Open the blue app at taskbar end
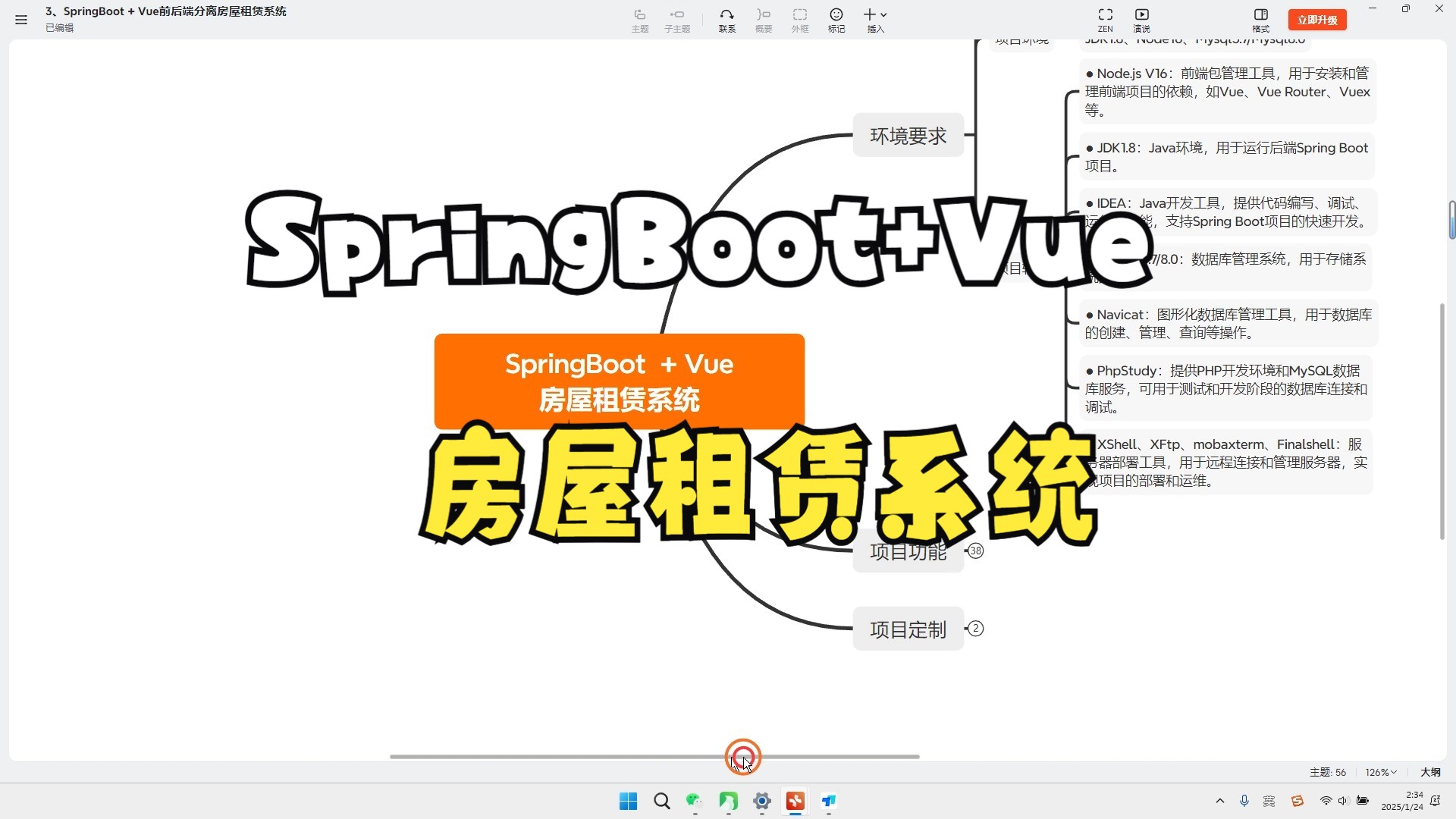The image size is (1456, 819). [829, 802]
